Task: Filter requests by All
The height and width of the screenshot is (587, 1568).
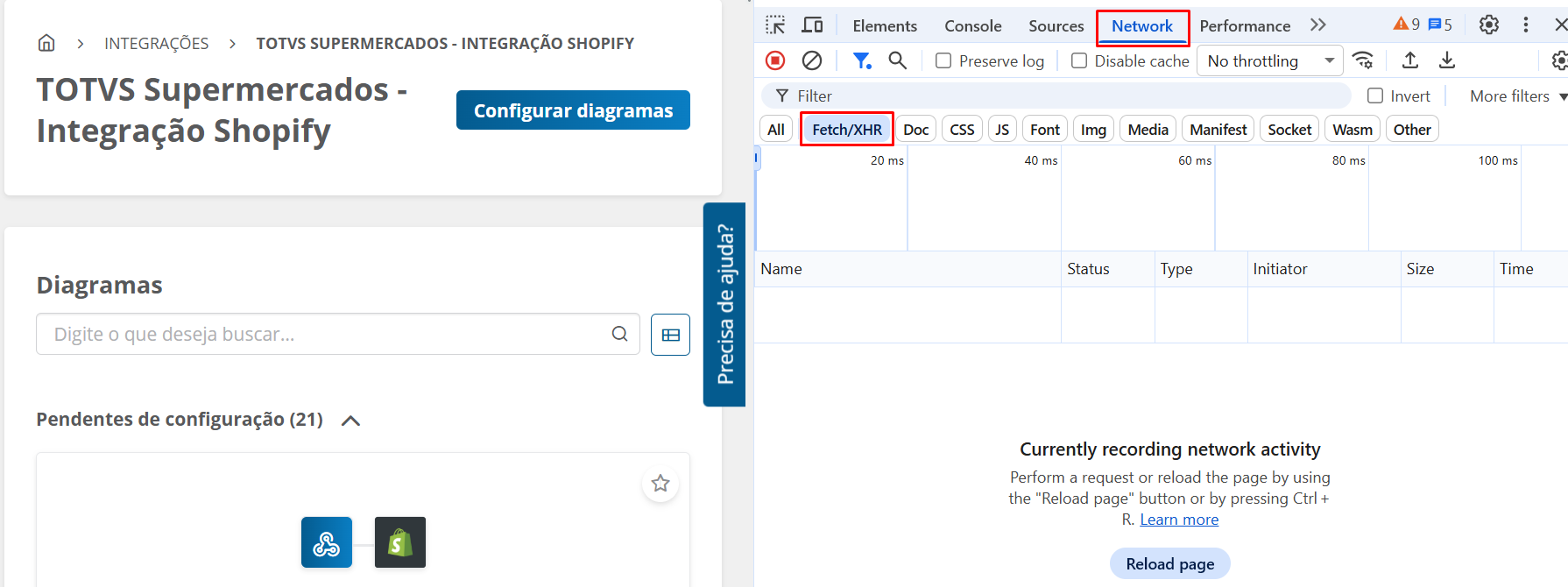Action: click(776, 129)
